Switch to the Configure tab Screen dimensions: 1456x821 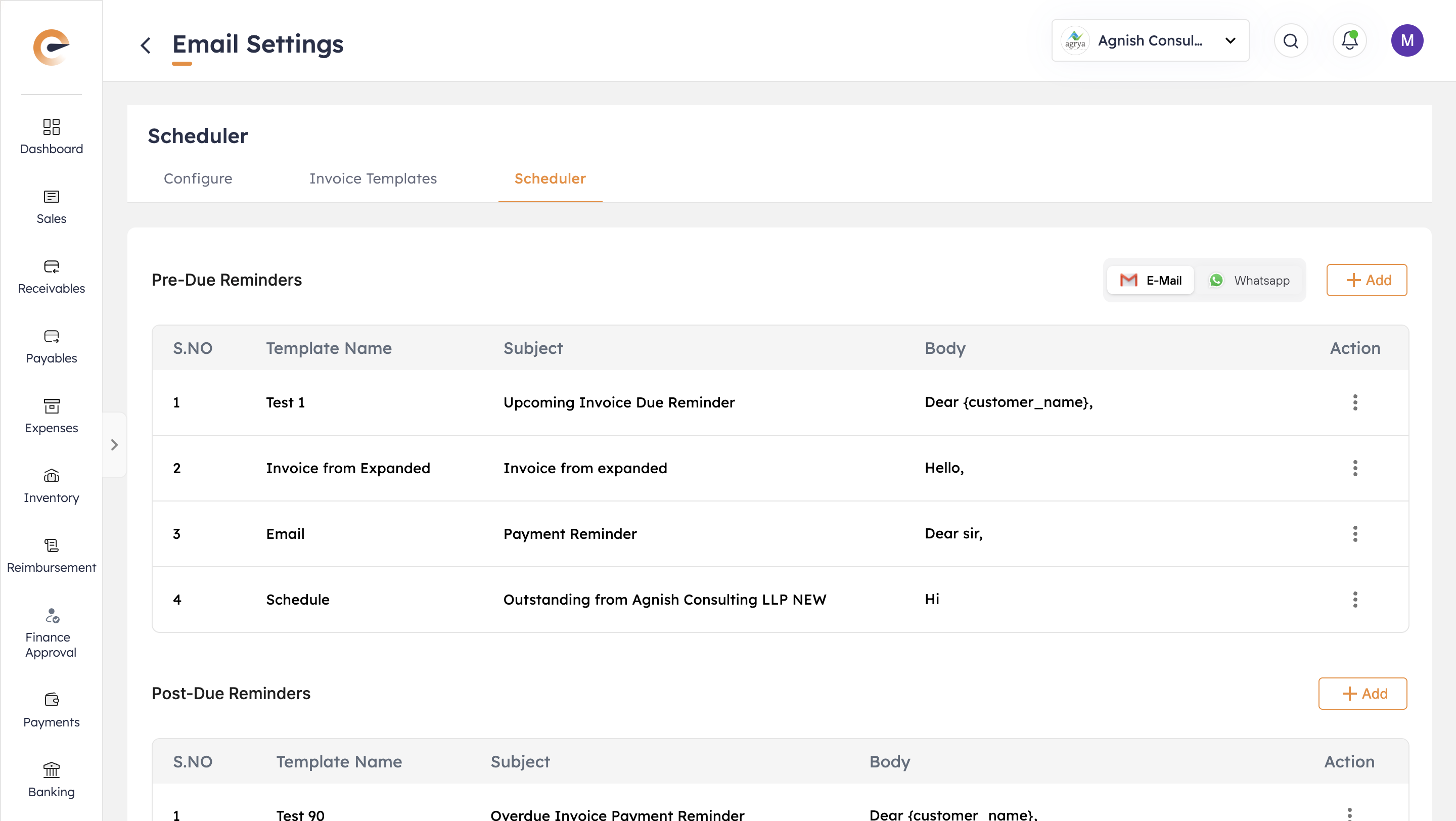pyautogui.click(x=198, y=178)
